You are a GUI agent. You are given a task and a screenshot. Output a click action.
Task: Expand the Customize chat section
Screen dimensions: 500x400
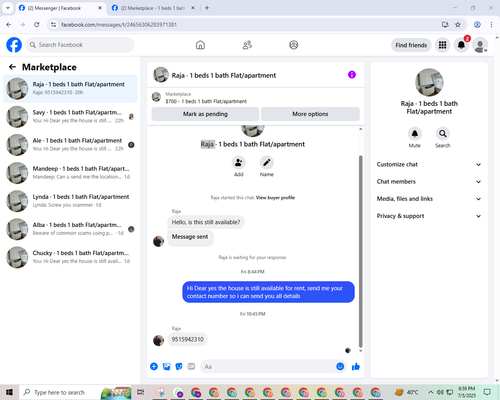click(429, 164)
